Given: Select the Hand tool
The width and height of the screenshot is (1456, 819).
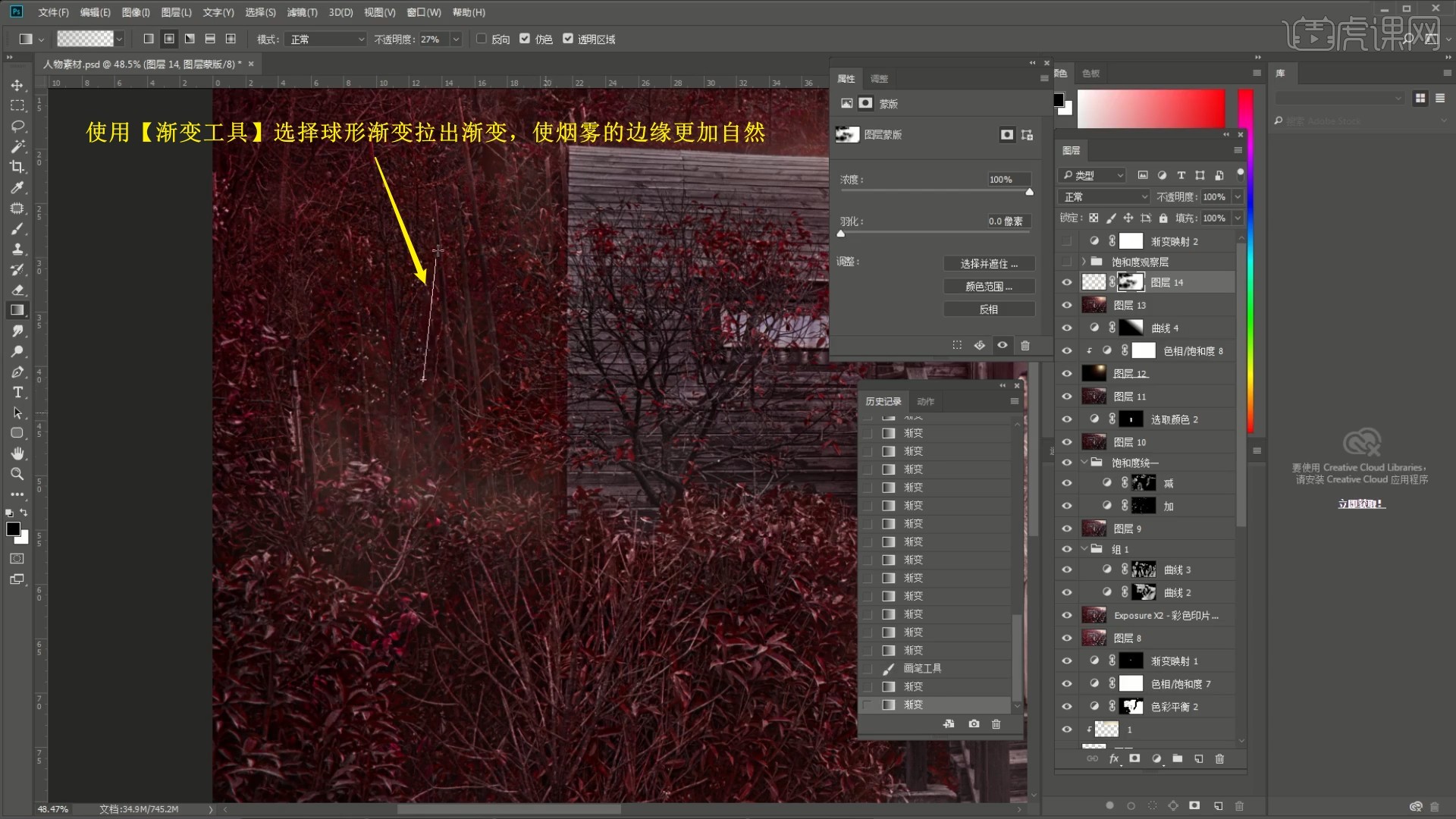Looking at the screenshot, I should coord(17,453).
